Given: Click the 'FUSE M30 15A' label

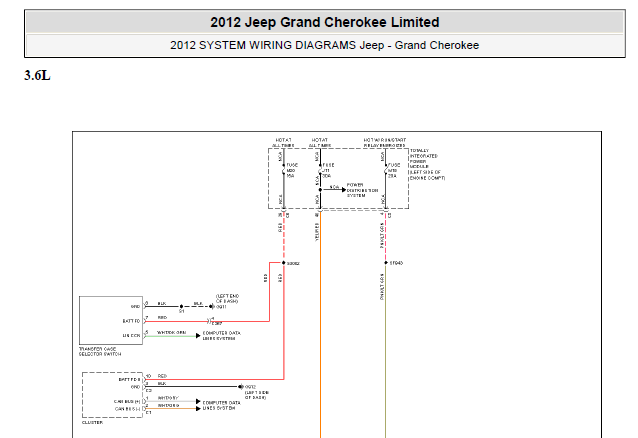Looking at the screenshot, I should point(292,170).
